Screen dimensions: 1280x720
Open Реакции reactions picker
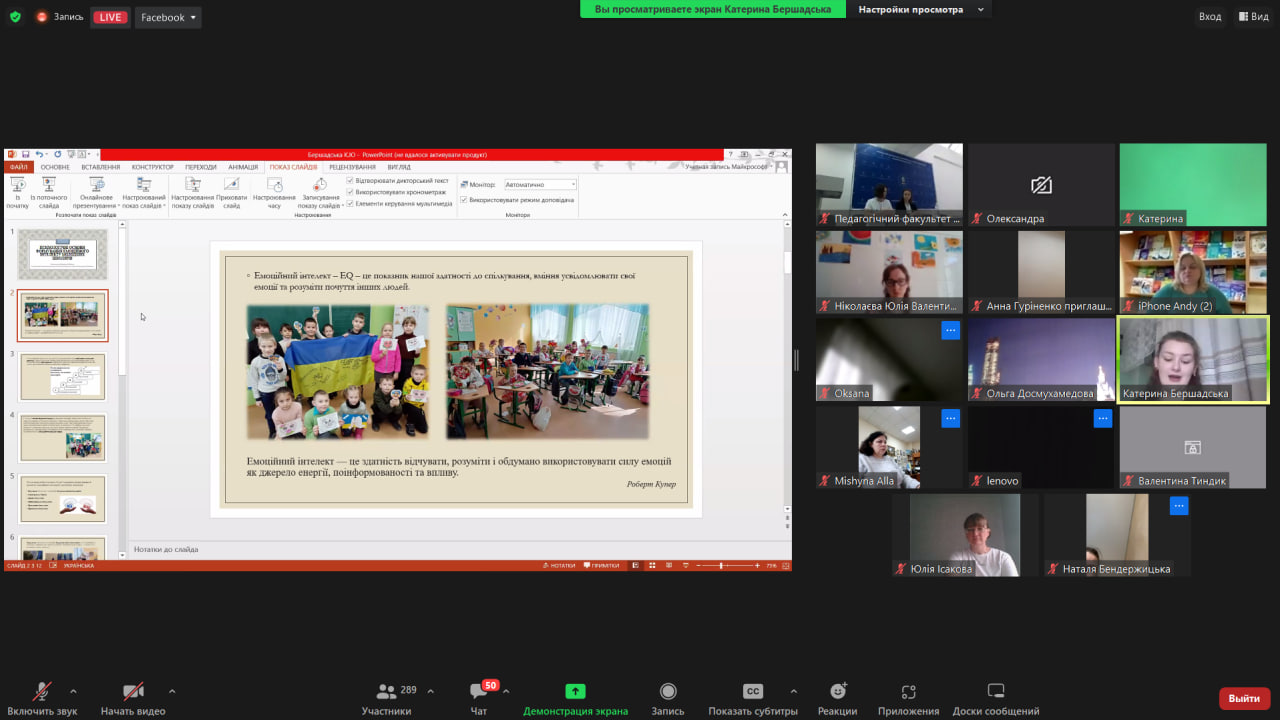point(837,692)
